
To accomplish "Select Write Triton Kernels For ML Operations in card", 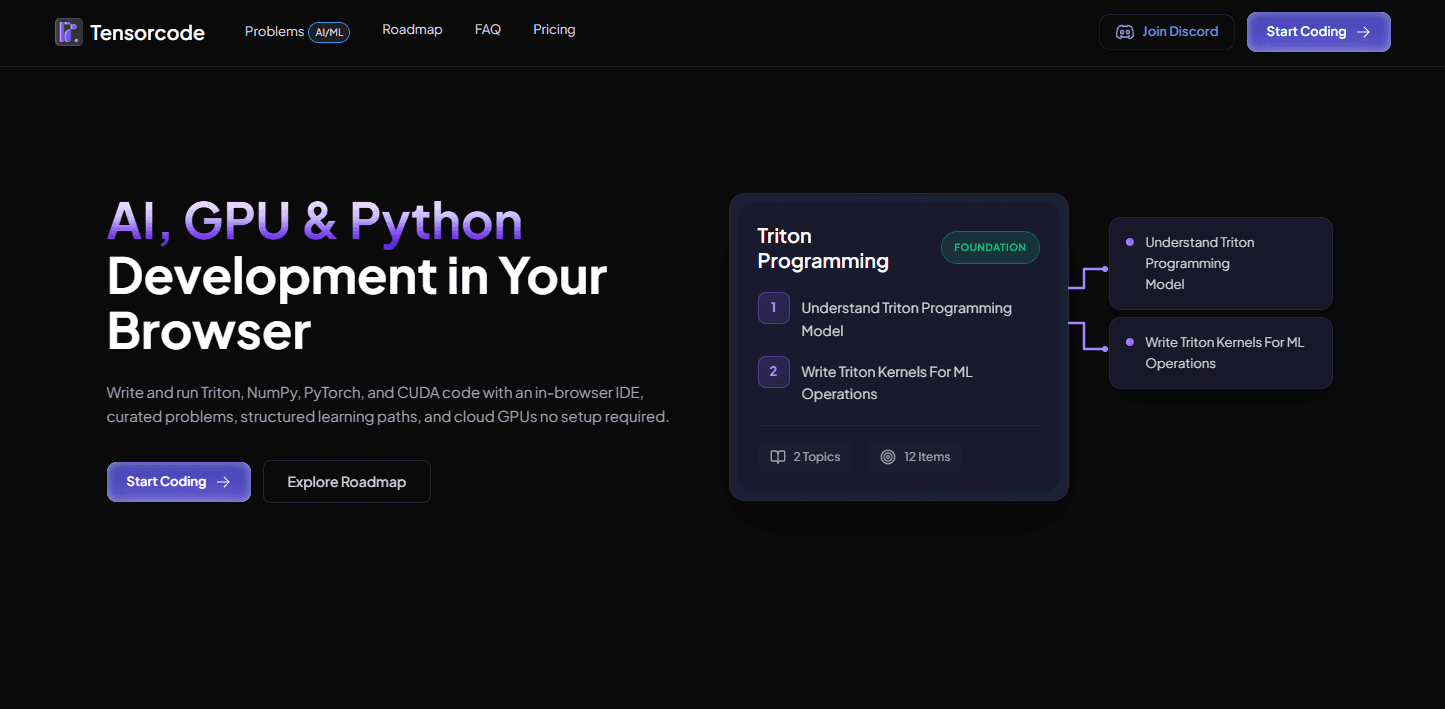I will click(887, 383).
